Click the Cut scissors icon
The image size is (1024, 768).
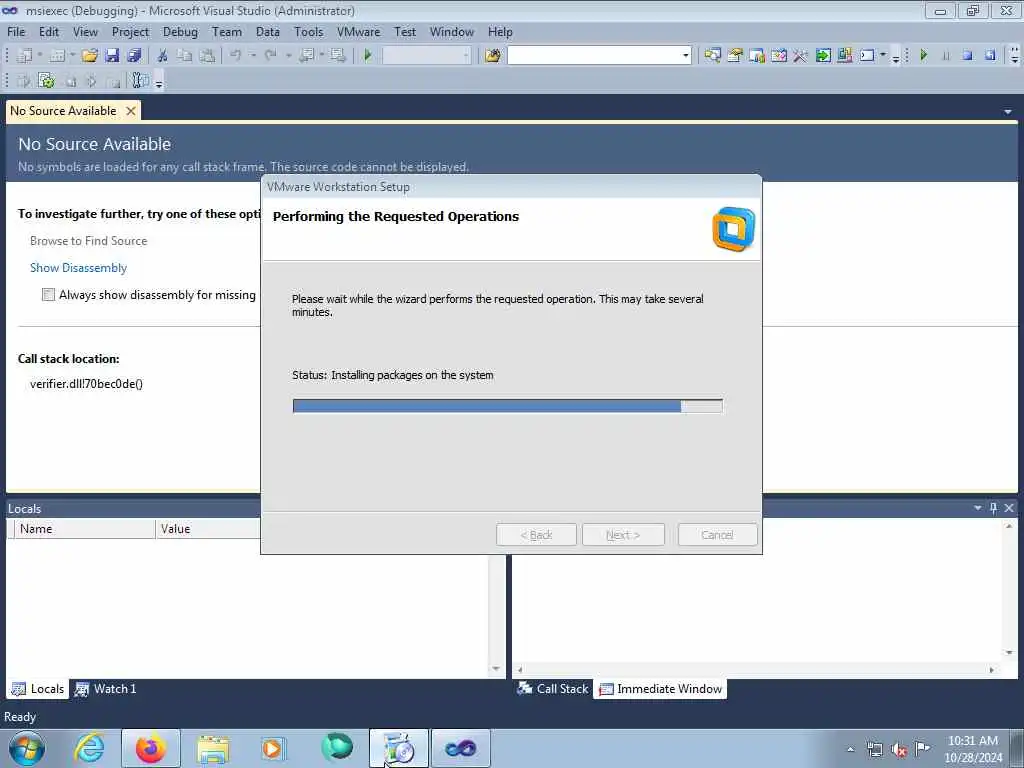163,56
